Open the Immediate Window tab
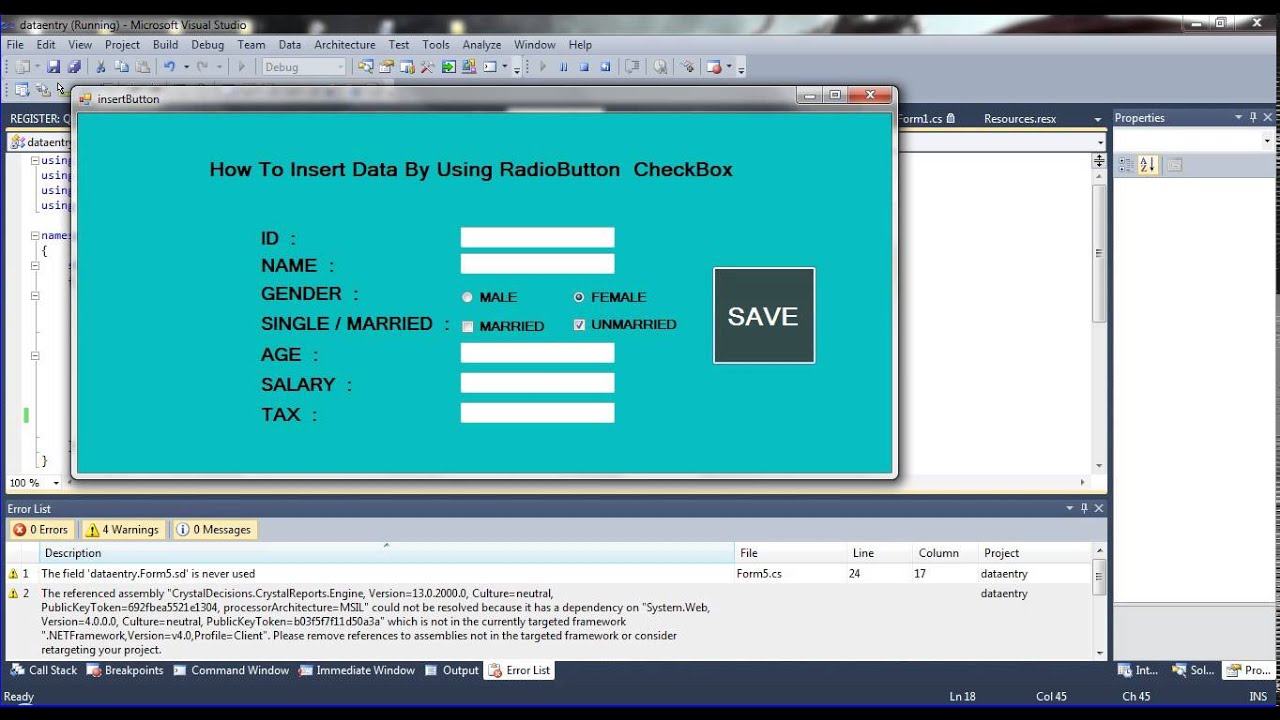Image resolution: width=1280 pixels, height=720 pixels. pos(357,671)
